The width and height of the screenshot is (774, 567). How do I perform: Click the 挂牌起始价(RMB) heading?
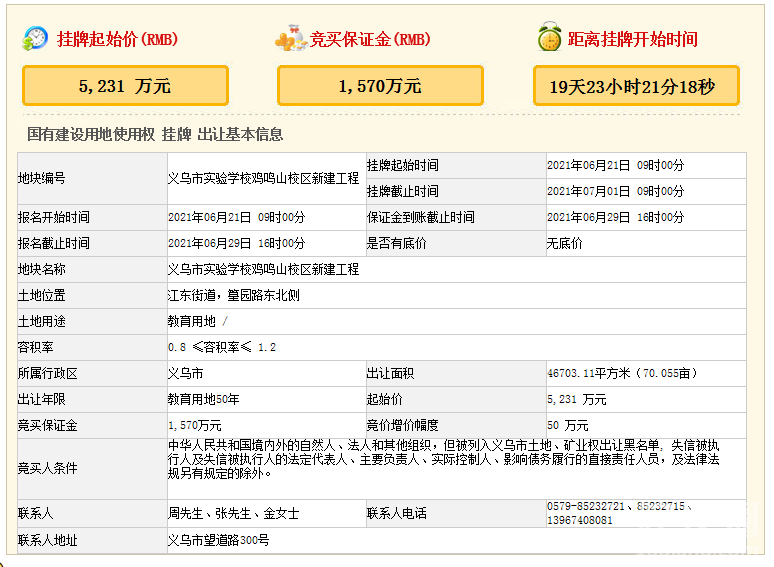click(x=117, y=40)
